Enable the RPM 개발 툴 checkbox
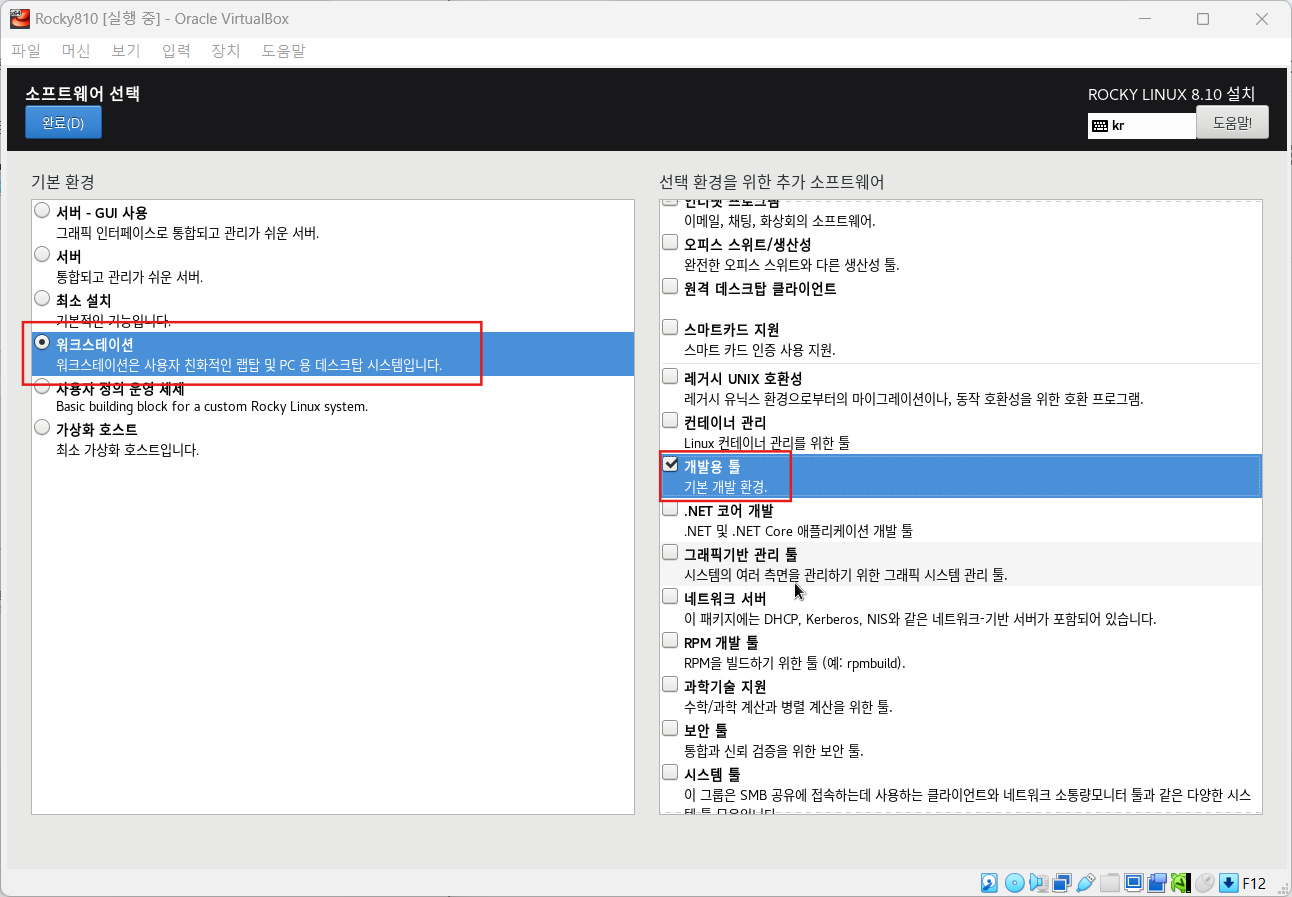 tap(670, 640)
